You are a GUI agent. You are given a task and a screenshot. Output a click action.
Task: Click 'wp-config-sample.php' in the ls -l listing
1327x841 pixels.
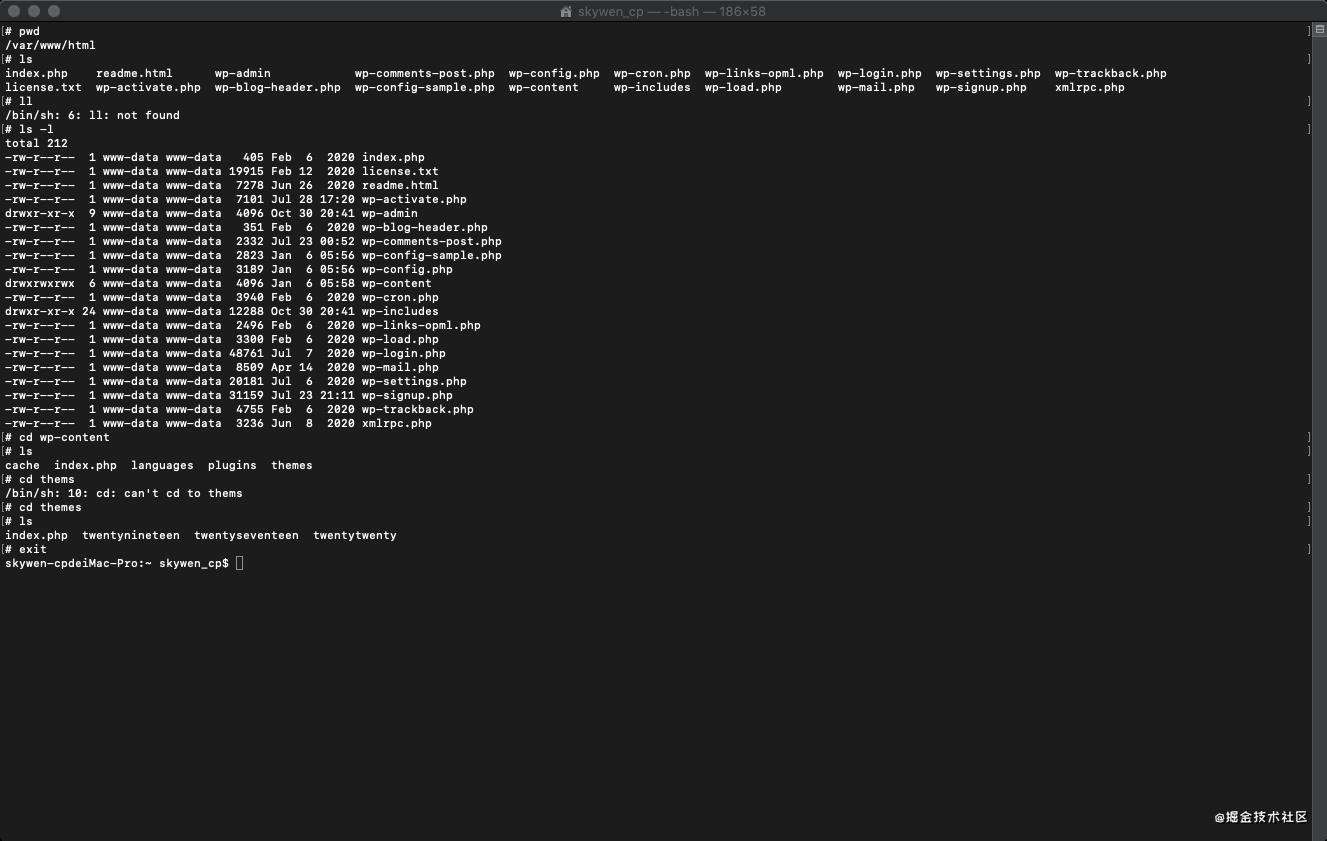click(432, 255)
